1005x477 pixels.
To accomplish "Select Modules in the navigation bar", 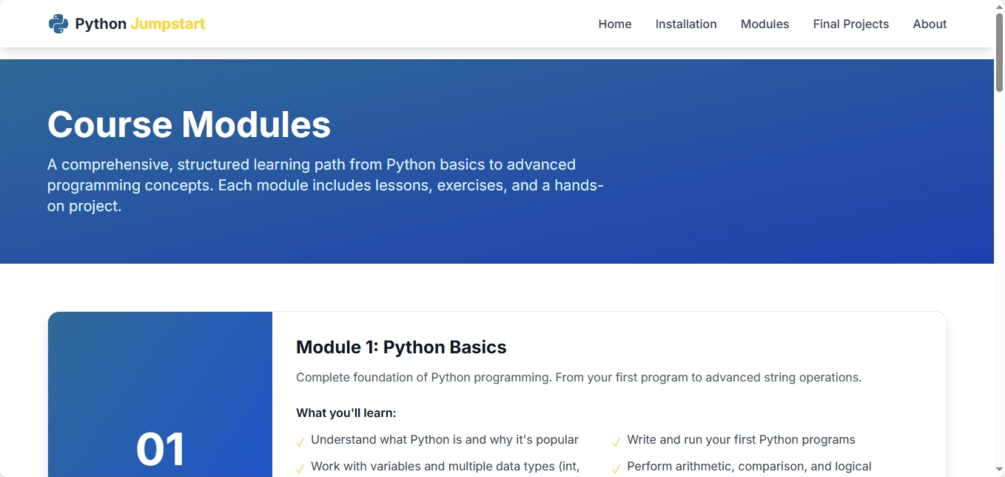I will point(764,24).
